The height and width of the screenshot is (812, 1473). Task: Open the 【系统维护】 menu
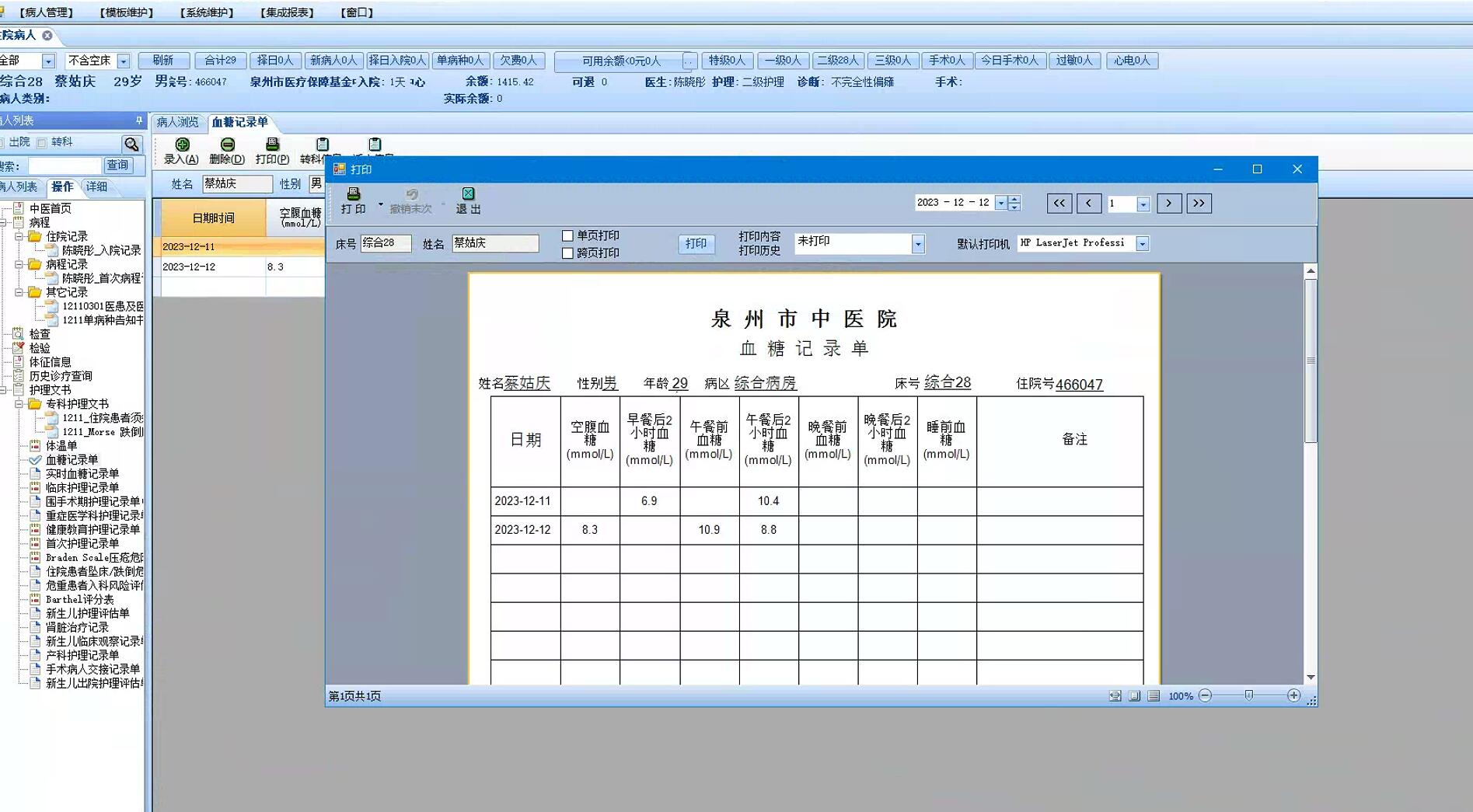(207, 12)
